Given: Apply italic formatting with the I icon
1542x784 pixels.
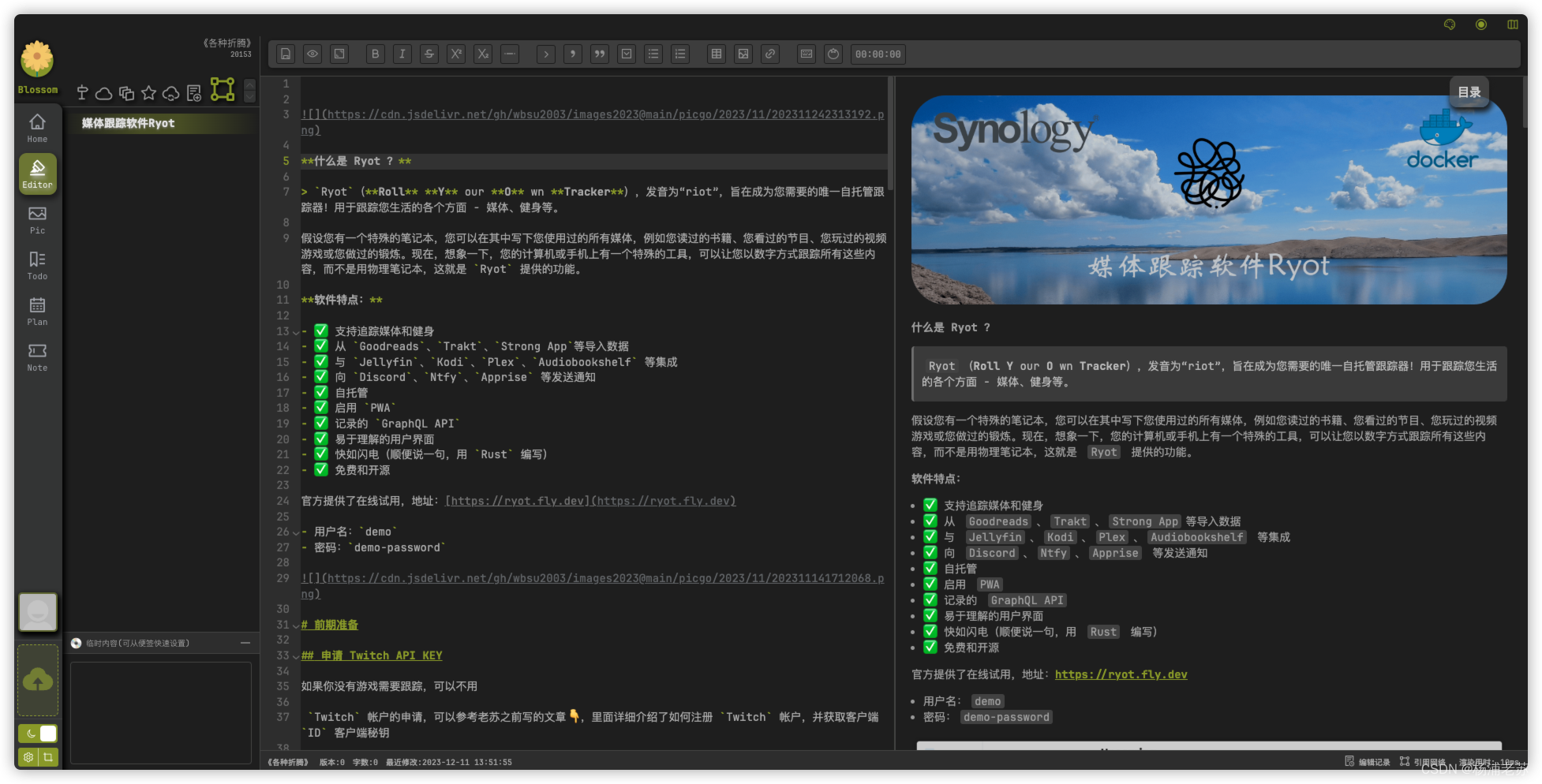Looking at the screenshot, I should tap(402, 54).
